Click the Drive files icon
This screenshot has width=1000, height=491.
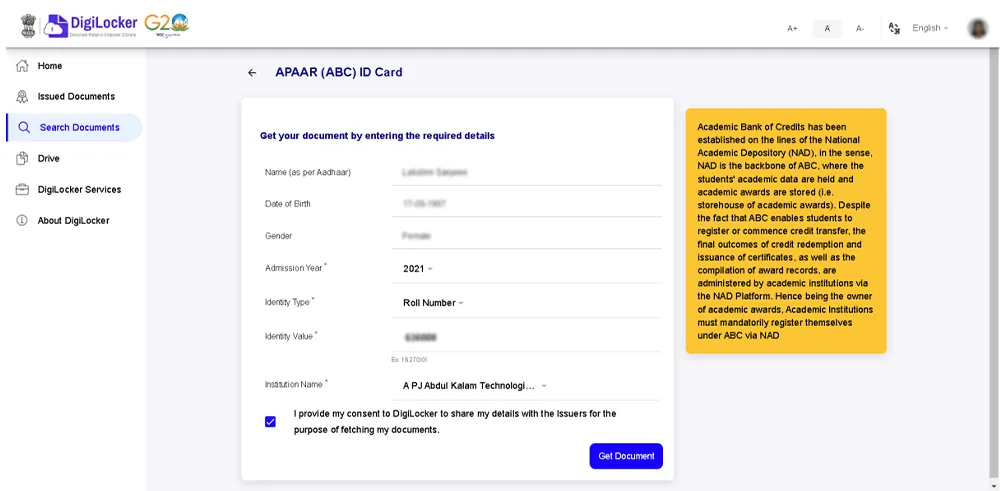pyautogui.click(x=22, y=158)
